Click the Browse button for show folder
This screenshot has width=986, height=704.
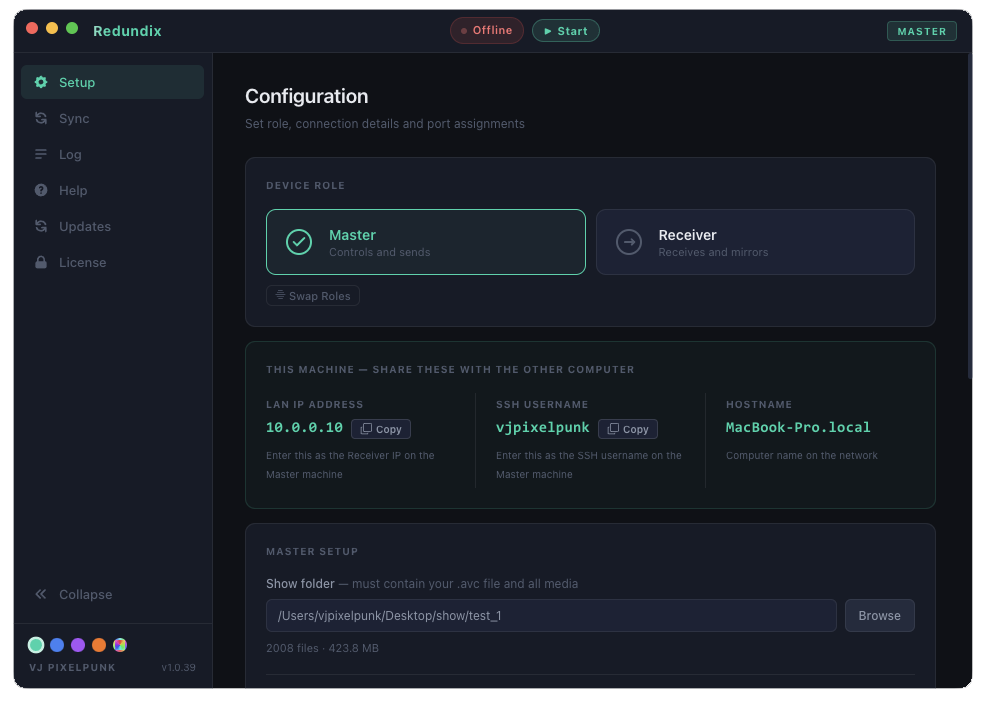[880, 615]
